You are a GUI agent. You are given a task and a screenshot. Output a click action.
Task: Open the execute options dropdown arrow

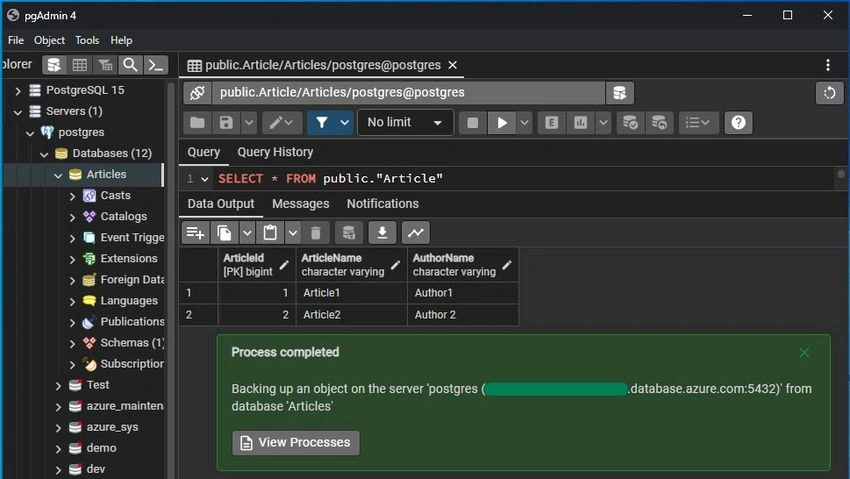[524, 123]
